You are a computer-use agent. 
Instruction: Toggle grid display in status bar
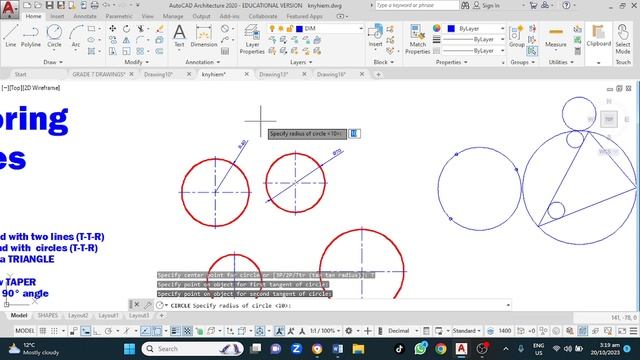(x=43, y=331)
